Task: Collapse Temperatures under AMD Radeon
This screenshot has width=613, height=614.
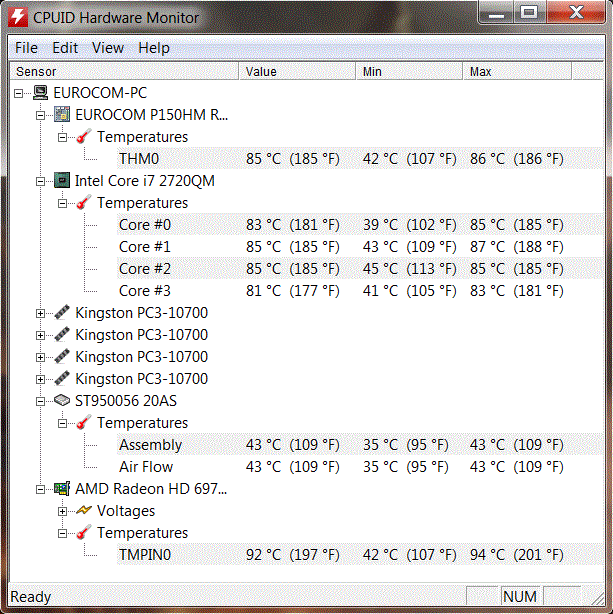Action: [x=62, y=534]
